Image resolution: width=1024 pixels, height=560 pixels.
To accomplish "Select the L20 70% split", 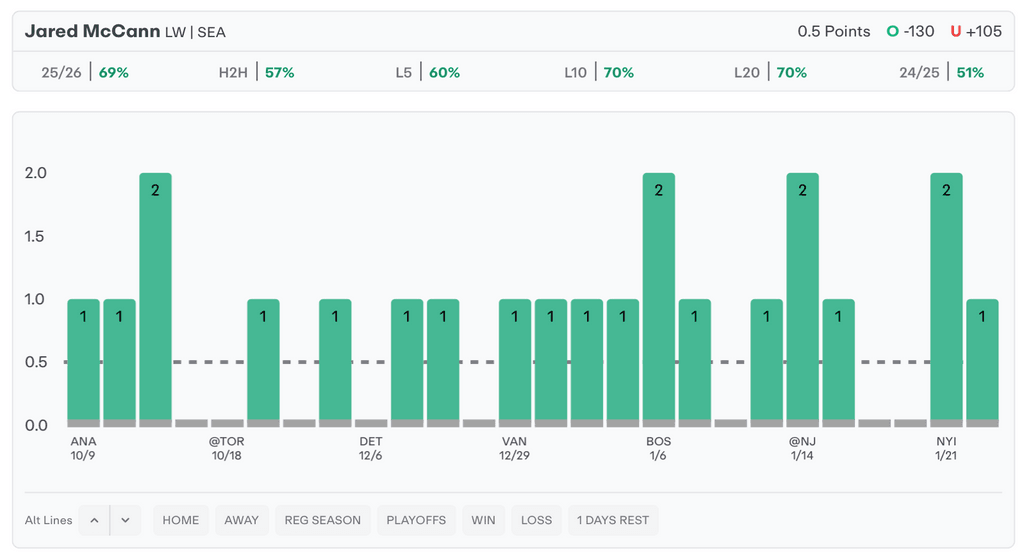I will [x=770, y=72].
